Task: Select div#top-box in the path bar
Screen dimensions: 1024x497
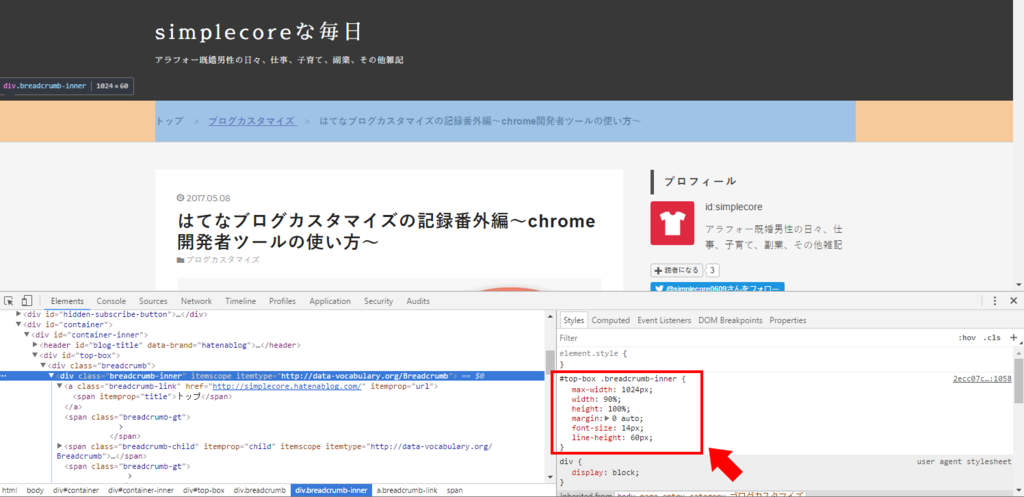Action: 204,490
